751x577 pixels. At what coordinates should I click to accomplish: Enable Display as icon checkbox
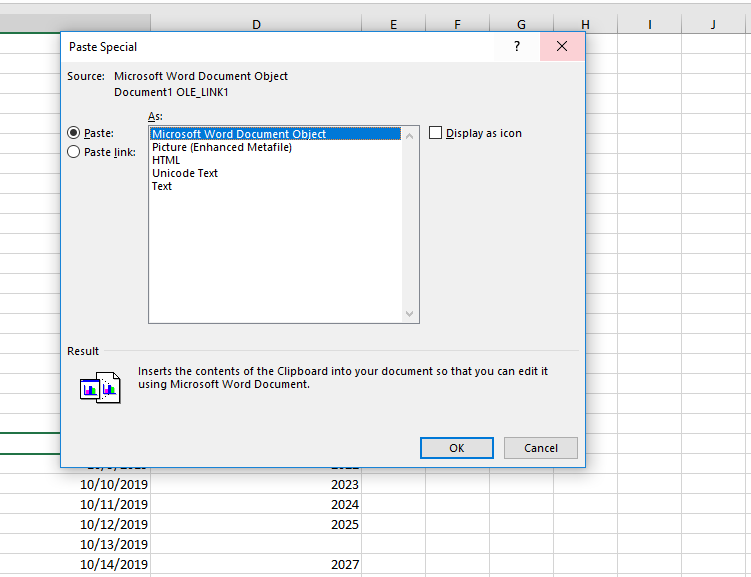[435, 133]
